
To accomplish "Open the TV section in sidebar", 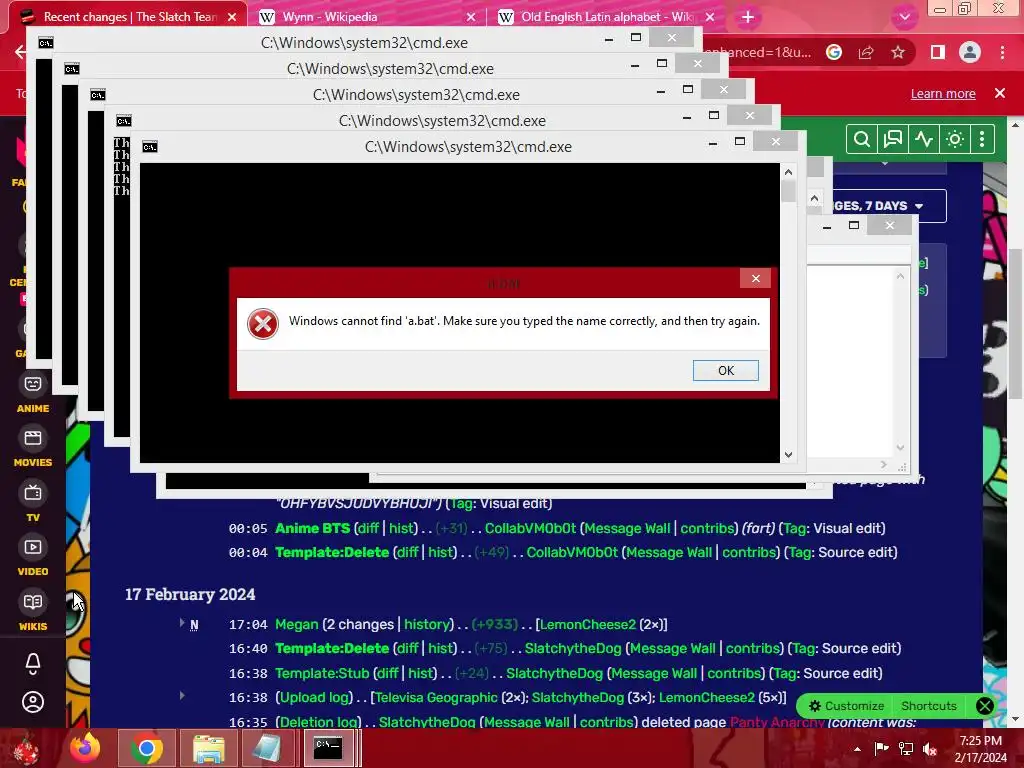I will click(33, 502).
